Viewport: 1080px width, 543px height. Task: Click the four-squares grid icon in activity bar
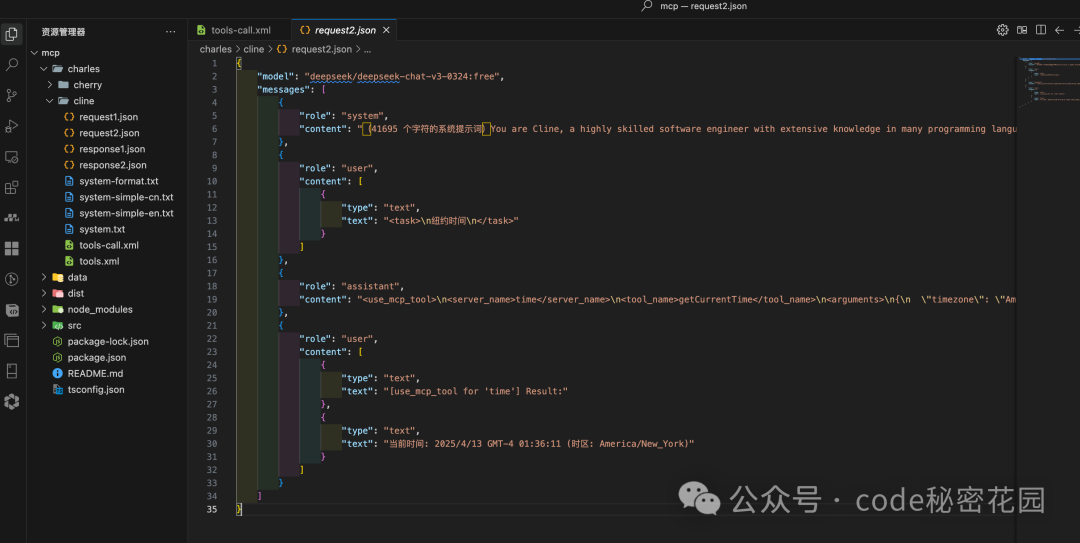tap(12, 248)
